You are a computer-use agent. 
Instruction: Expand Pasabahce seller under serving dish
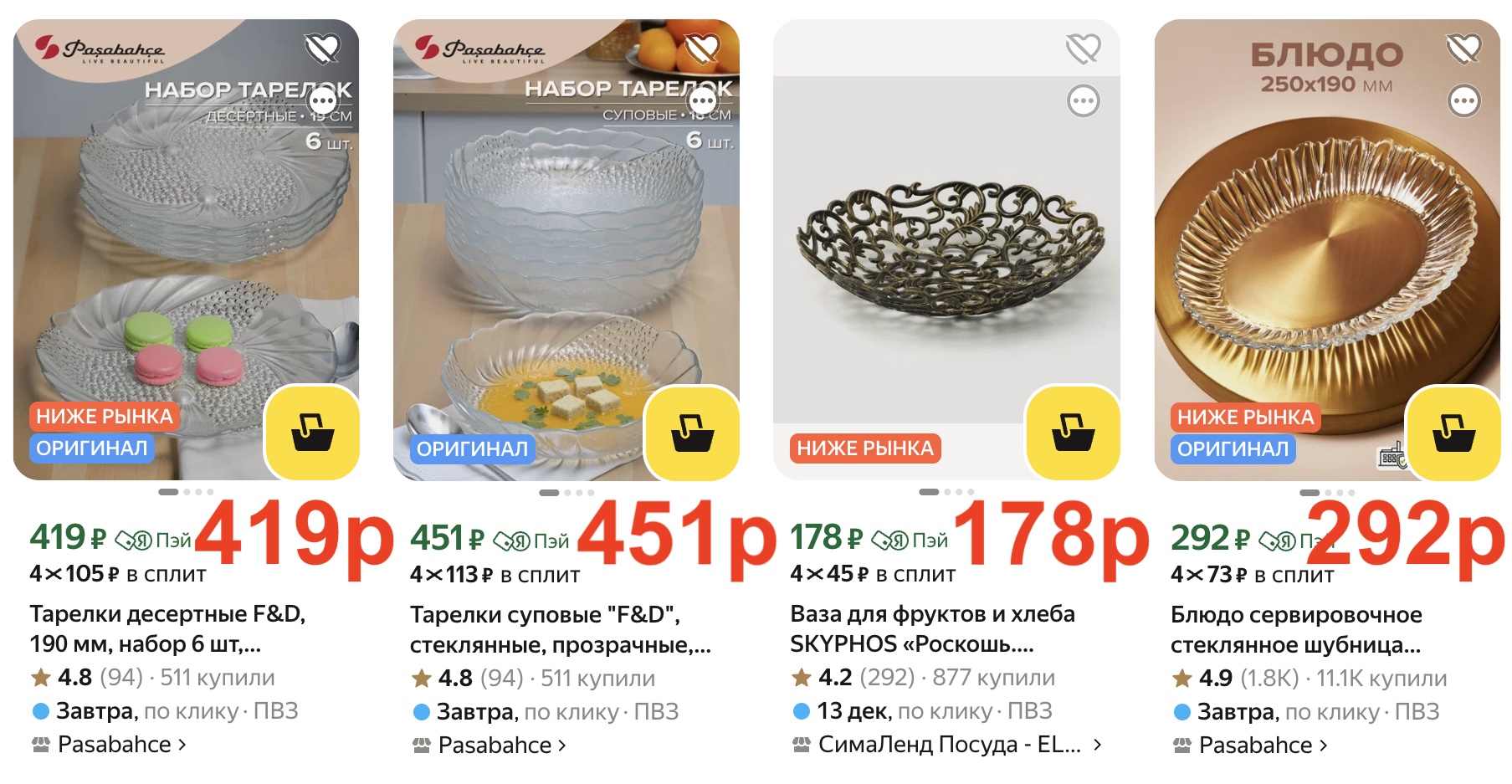[x=1250, y=745]
